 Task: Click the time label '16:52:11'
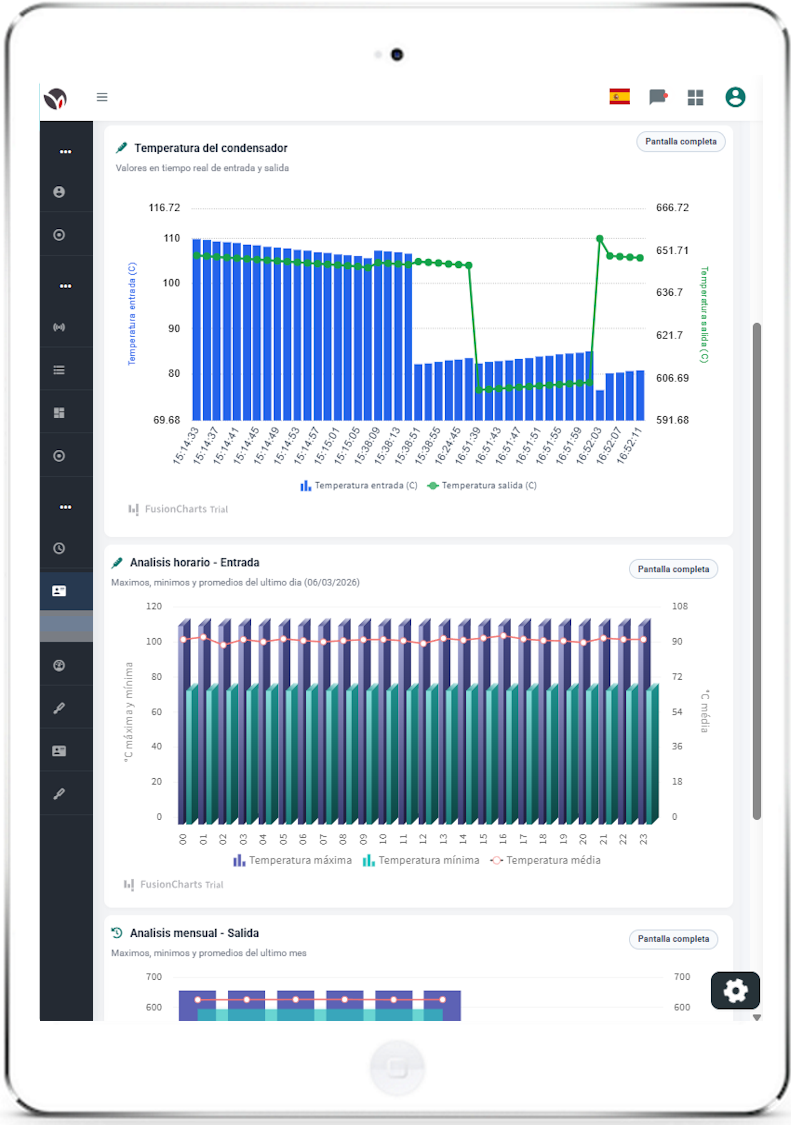pos(629,446)
